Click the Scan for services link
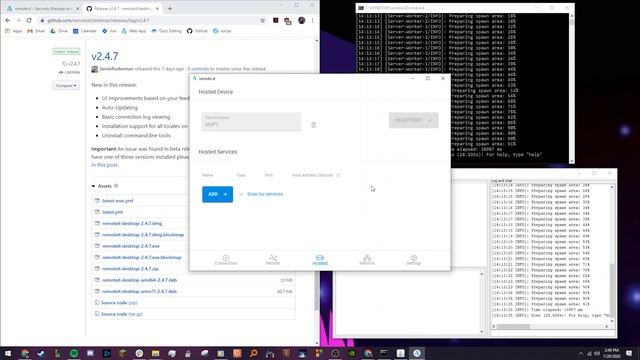 click(x=265, y=194)
